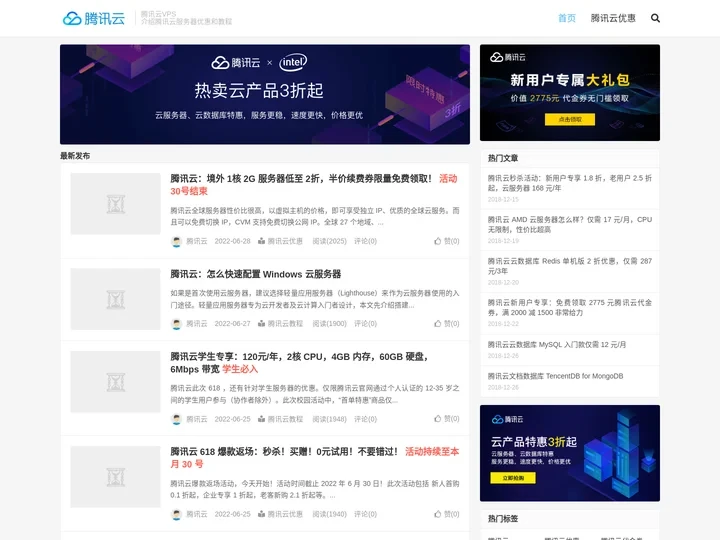The width and height of the screenshot is (720, 540).
Task: Open 评论(0) on the 2022-06-27 post
Action: [366, 324]
